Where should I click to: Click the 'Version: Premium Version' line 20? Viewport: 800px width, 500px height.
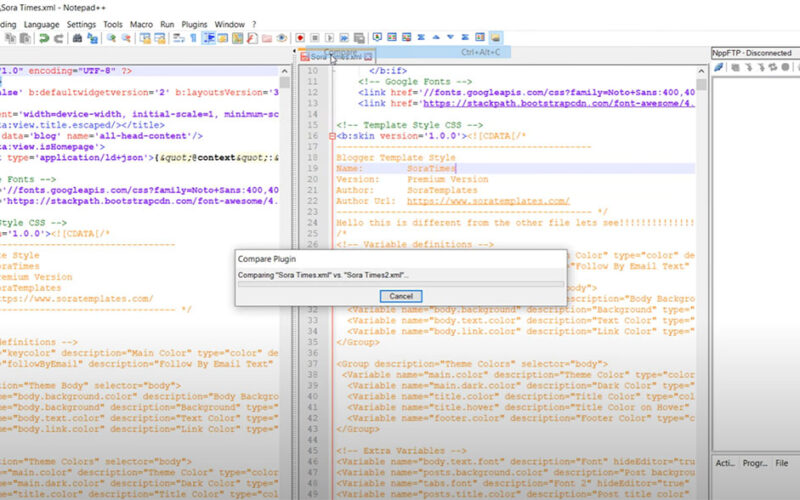[x=412, y=180]
